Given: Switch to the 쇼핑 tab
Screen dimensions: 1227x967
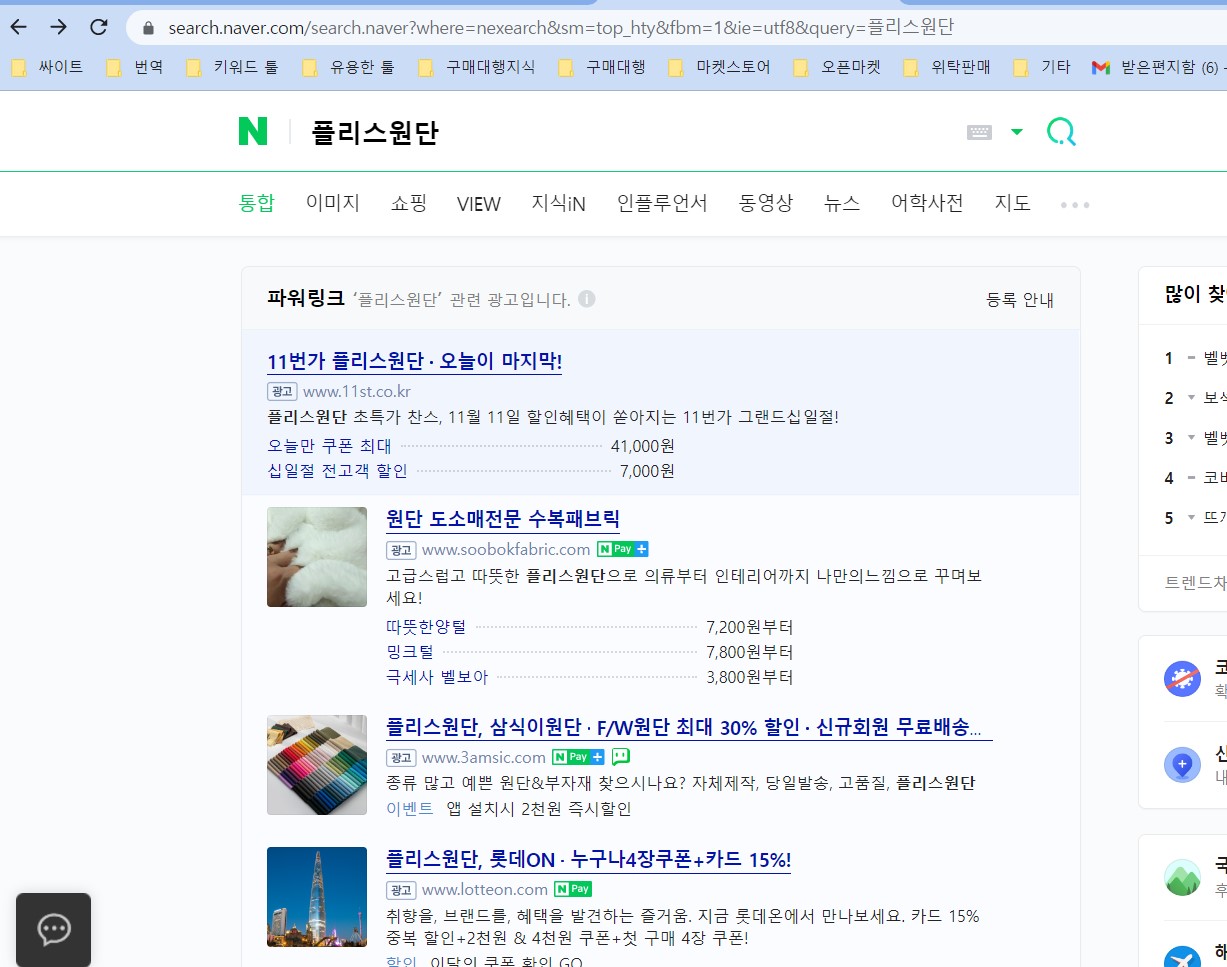Looking at the screenshot, I should (409, 203).
